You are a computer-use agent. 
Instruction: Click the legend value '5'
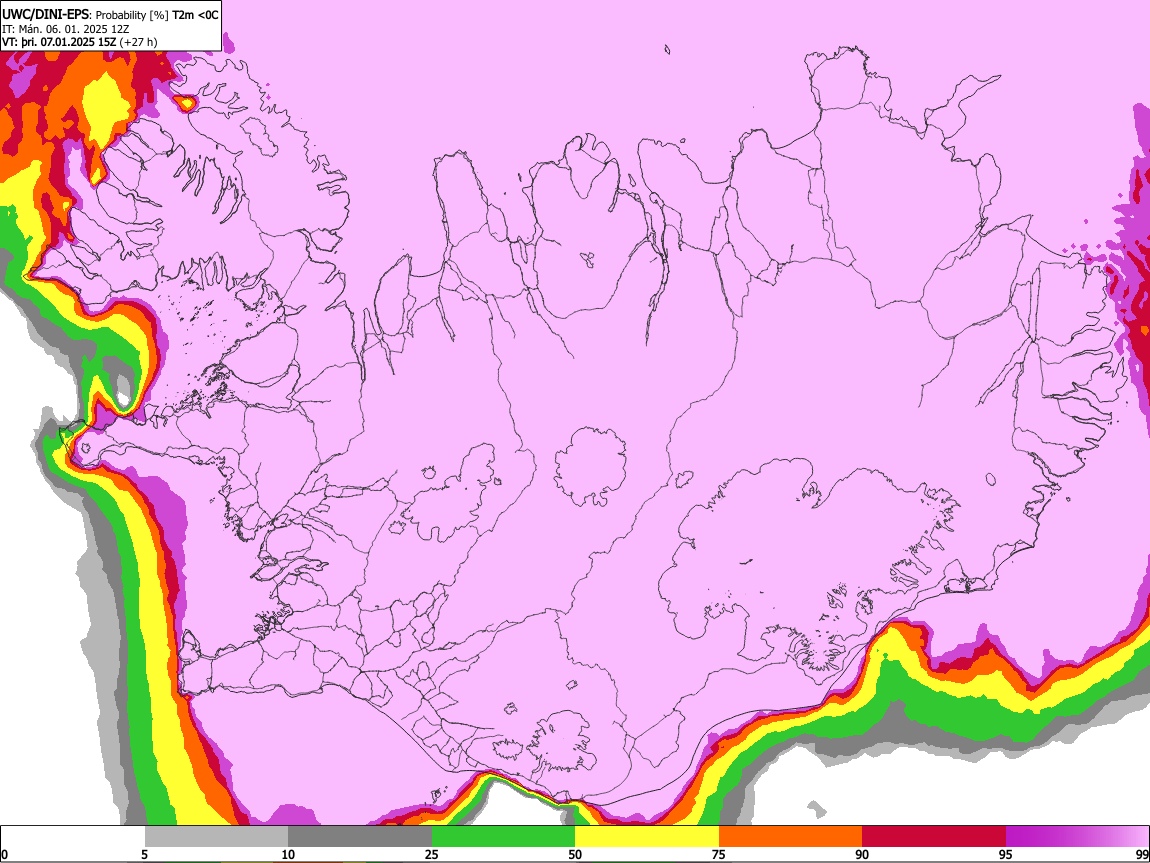coord(144,855)
